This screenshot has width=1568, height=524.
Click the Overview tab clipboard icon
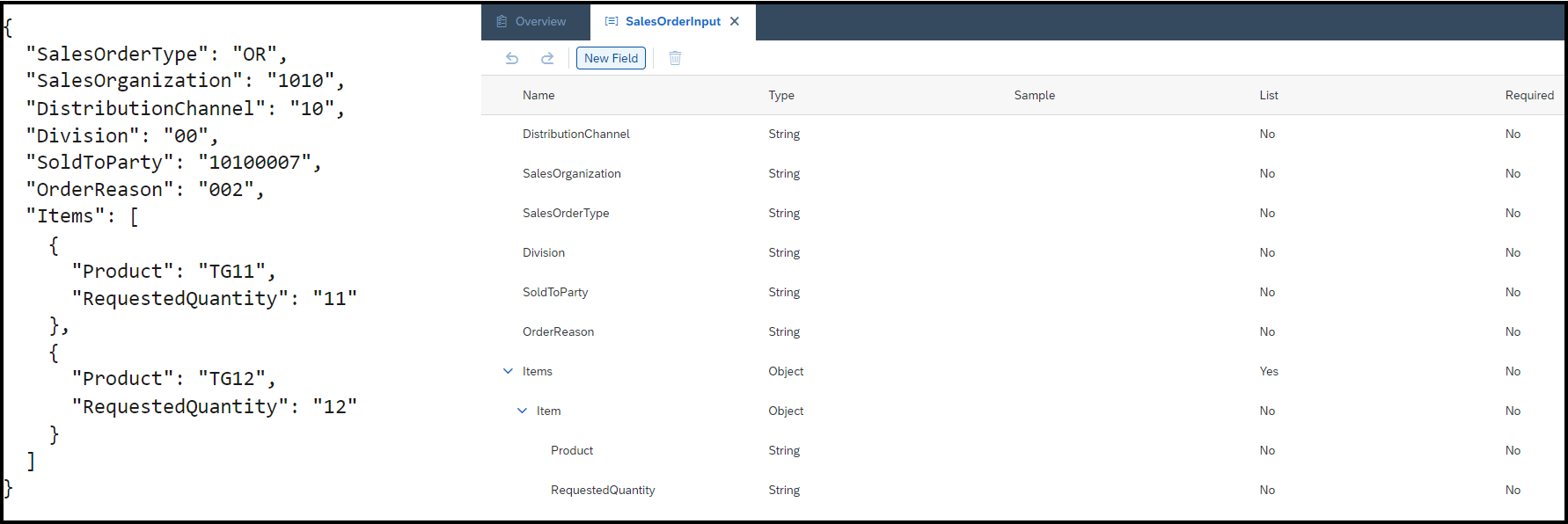click(502, 21)
